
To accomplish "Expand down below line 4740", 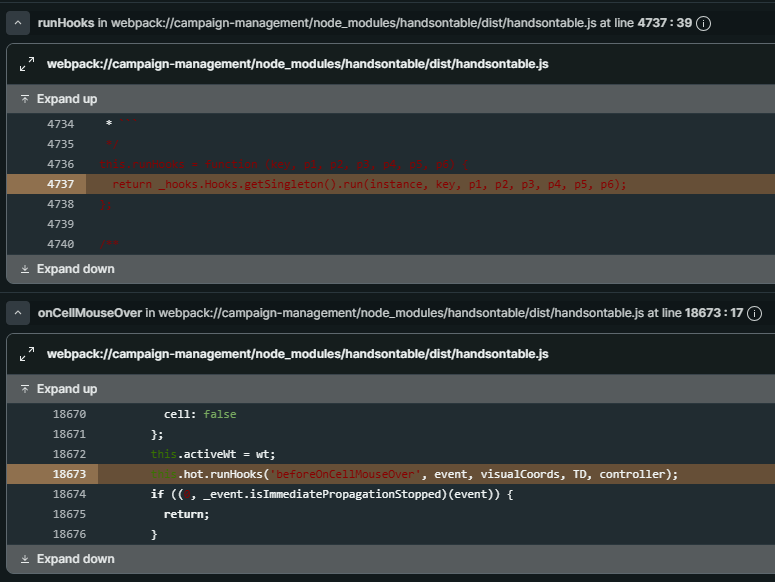I will [x=67, y=269].
